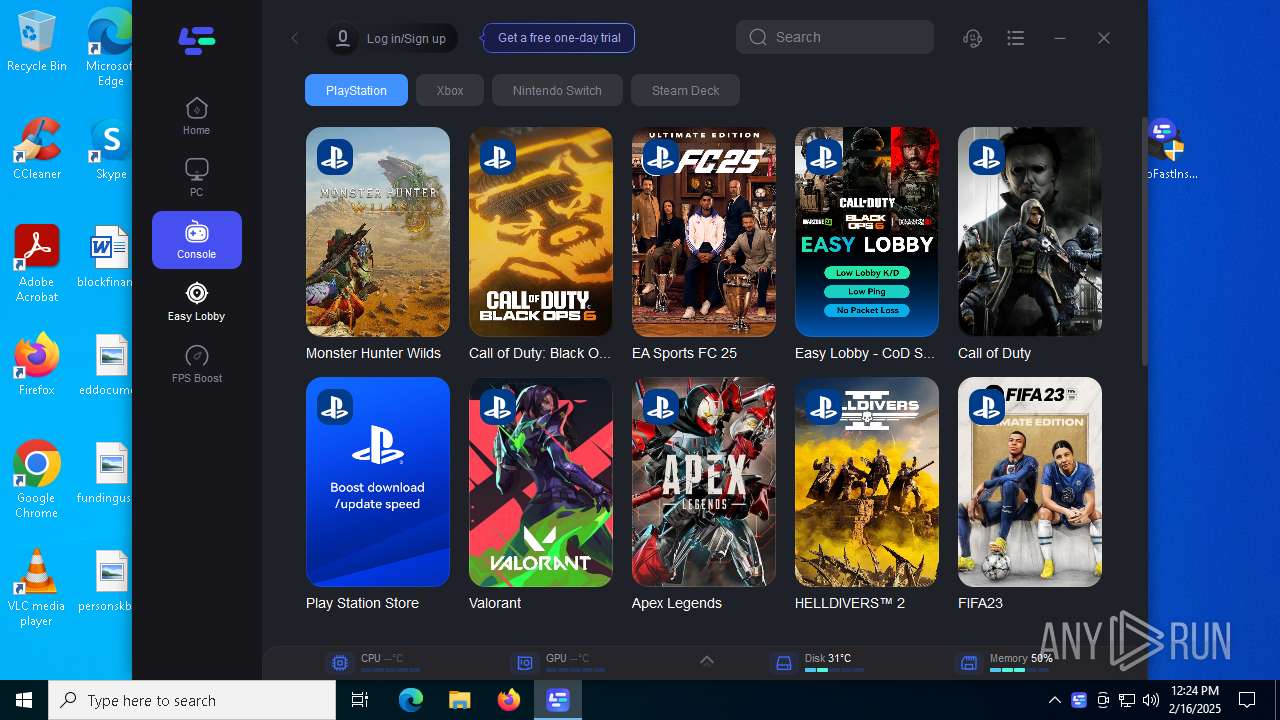Switch to the PlayStation tab
This screenshot has height=720, width=1280.
coord(356,90)
